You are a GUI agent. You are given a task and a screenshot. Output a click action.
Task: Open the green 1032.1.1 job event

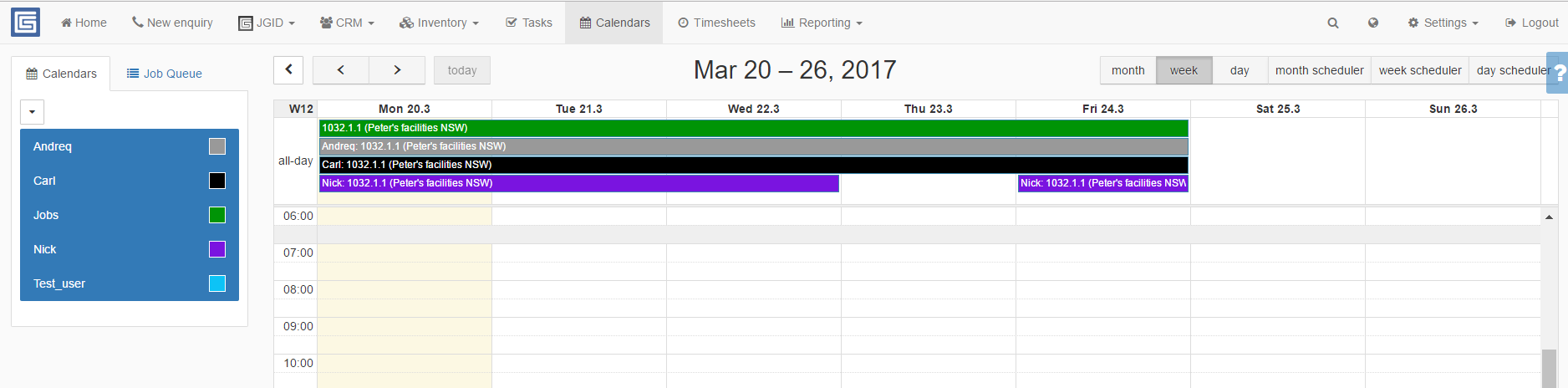753,128
